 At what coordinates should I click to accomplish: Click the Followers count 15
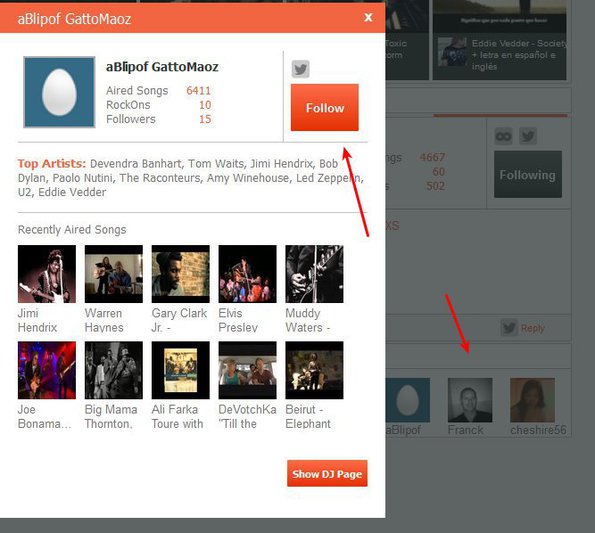tap(205, 119)
